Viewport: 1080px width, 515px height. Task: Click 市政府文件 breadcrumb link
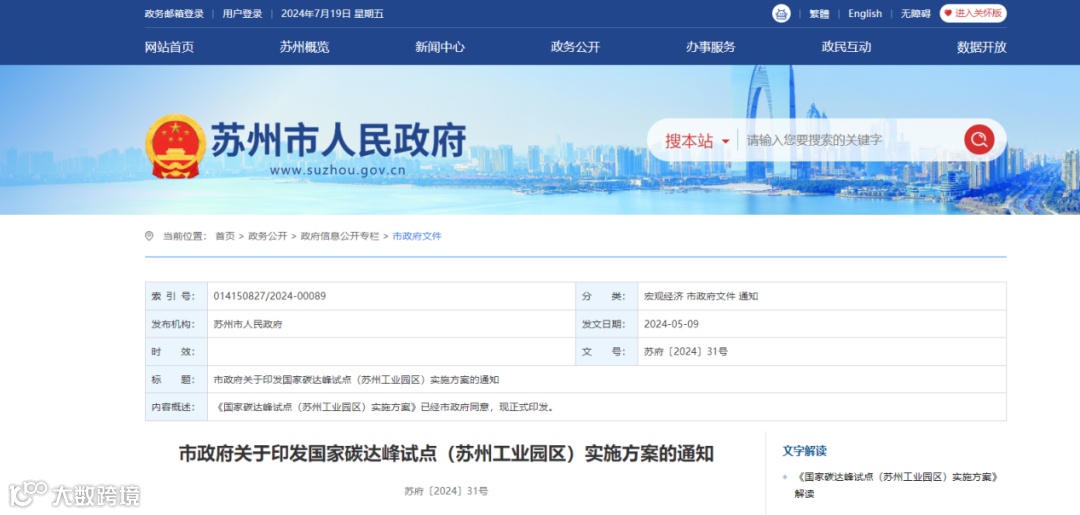coord(417,236)
